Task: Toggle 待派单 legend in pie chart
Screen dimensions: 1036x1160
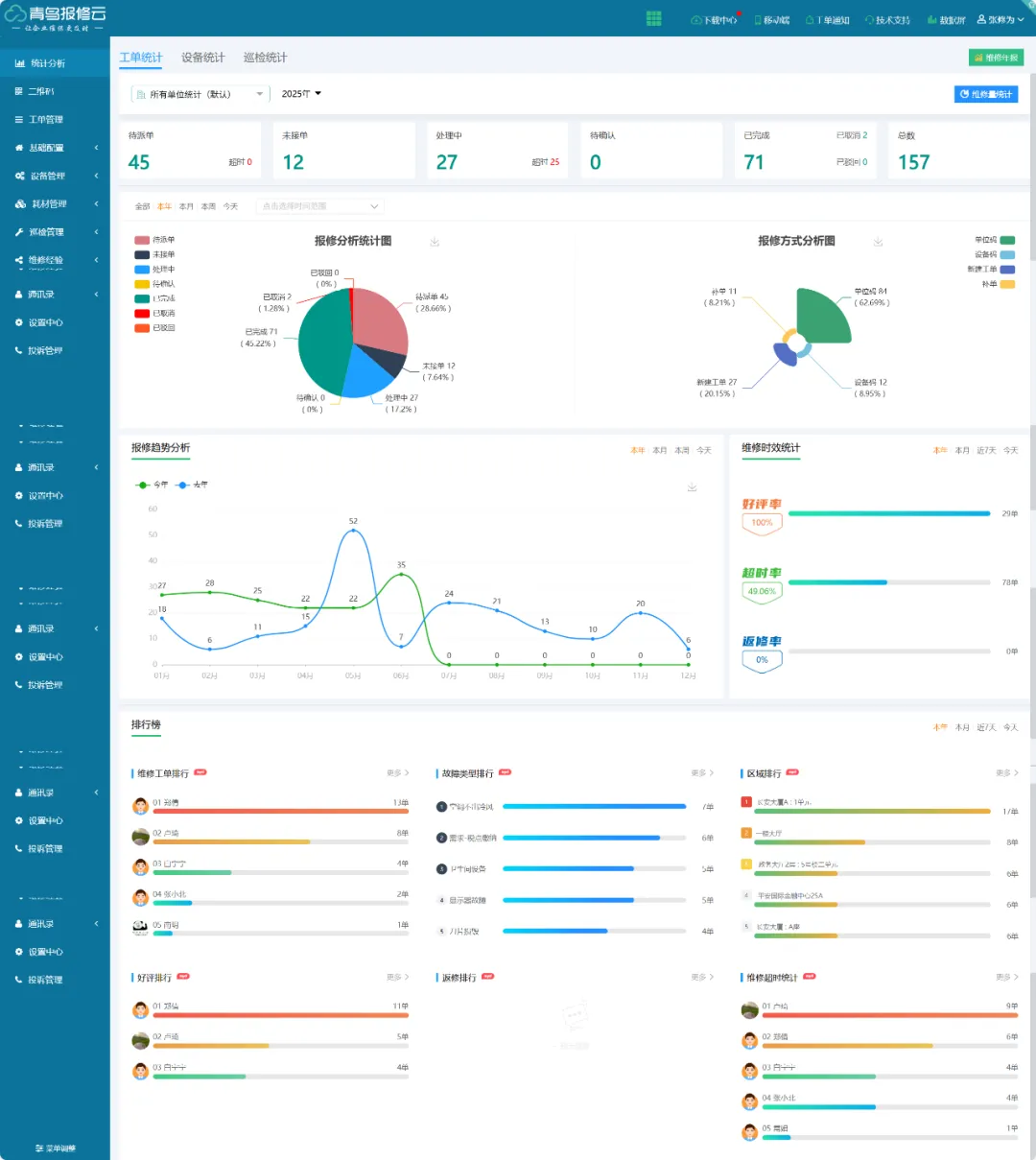Action: [154, 240]
